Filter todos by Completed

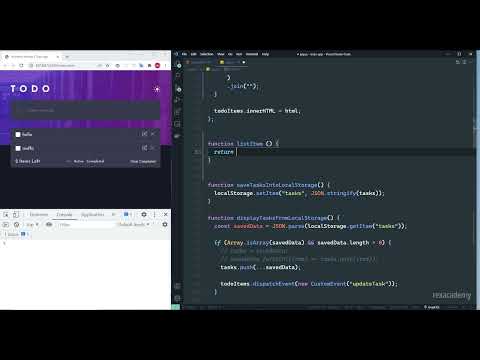click(95, 161)
